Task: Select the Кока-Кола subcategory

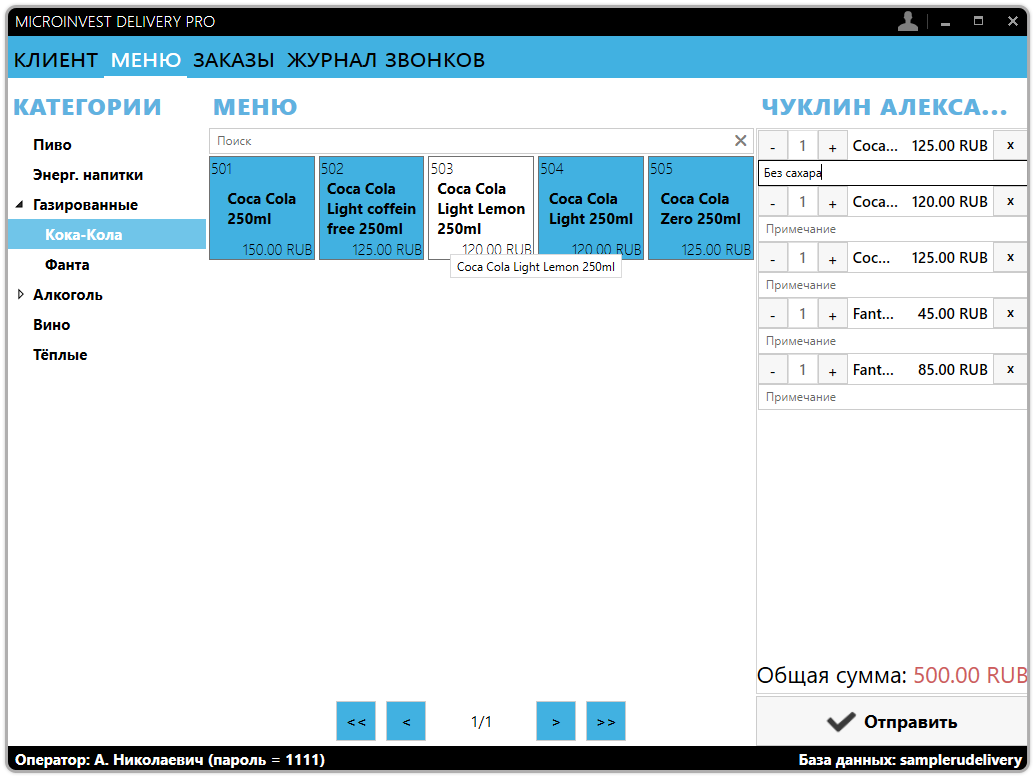Action: click(107, 234)
